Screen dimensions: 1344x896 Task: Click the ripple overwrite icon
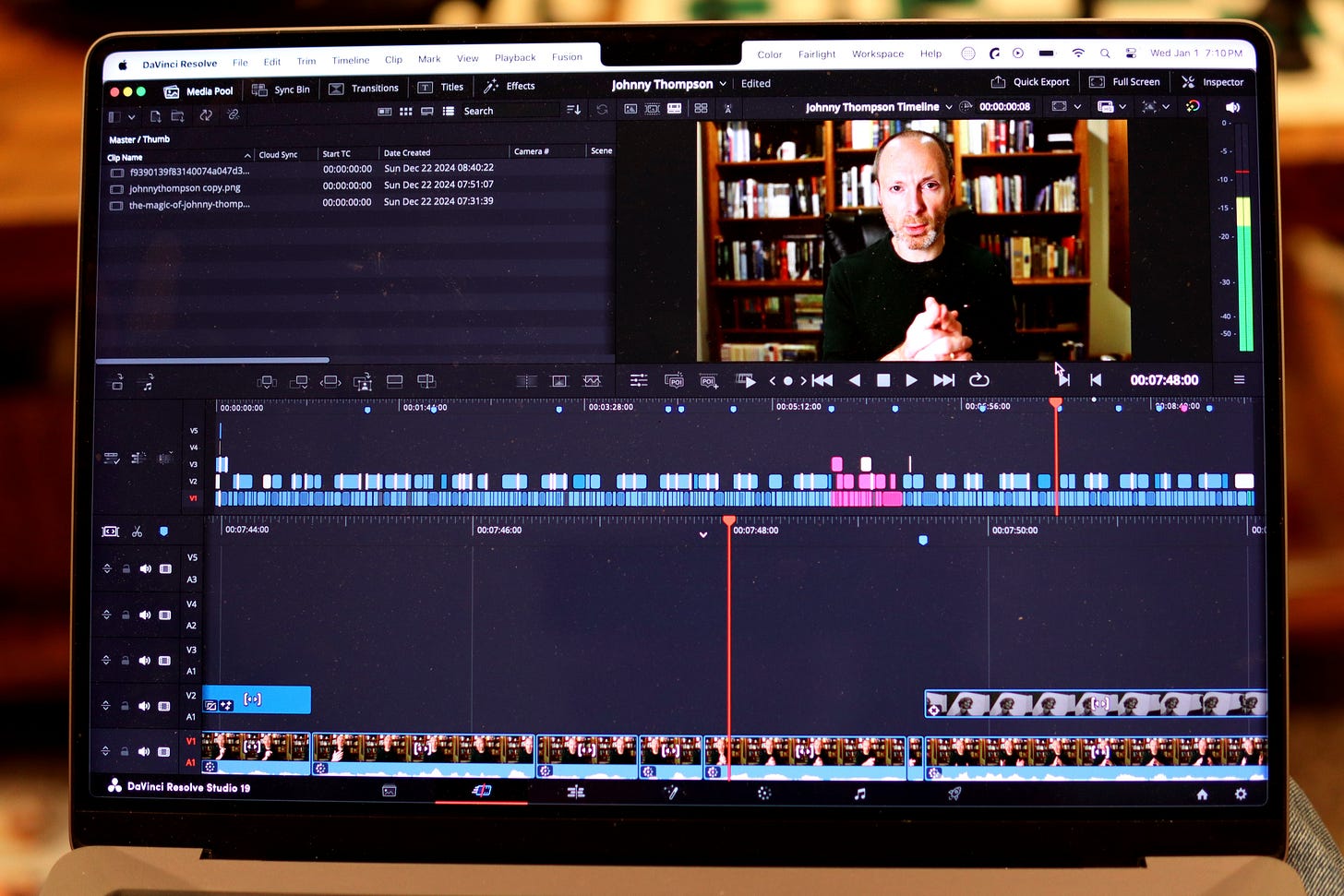330,381
